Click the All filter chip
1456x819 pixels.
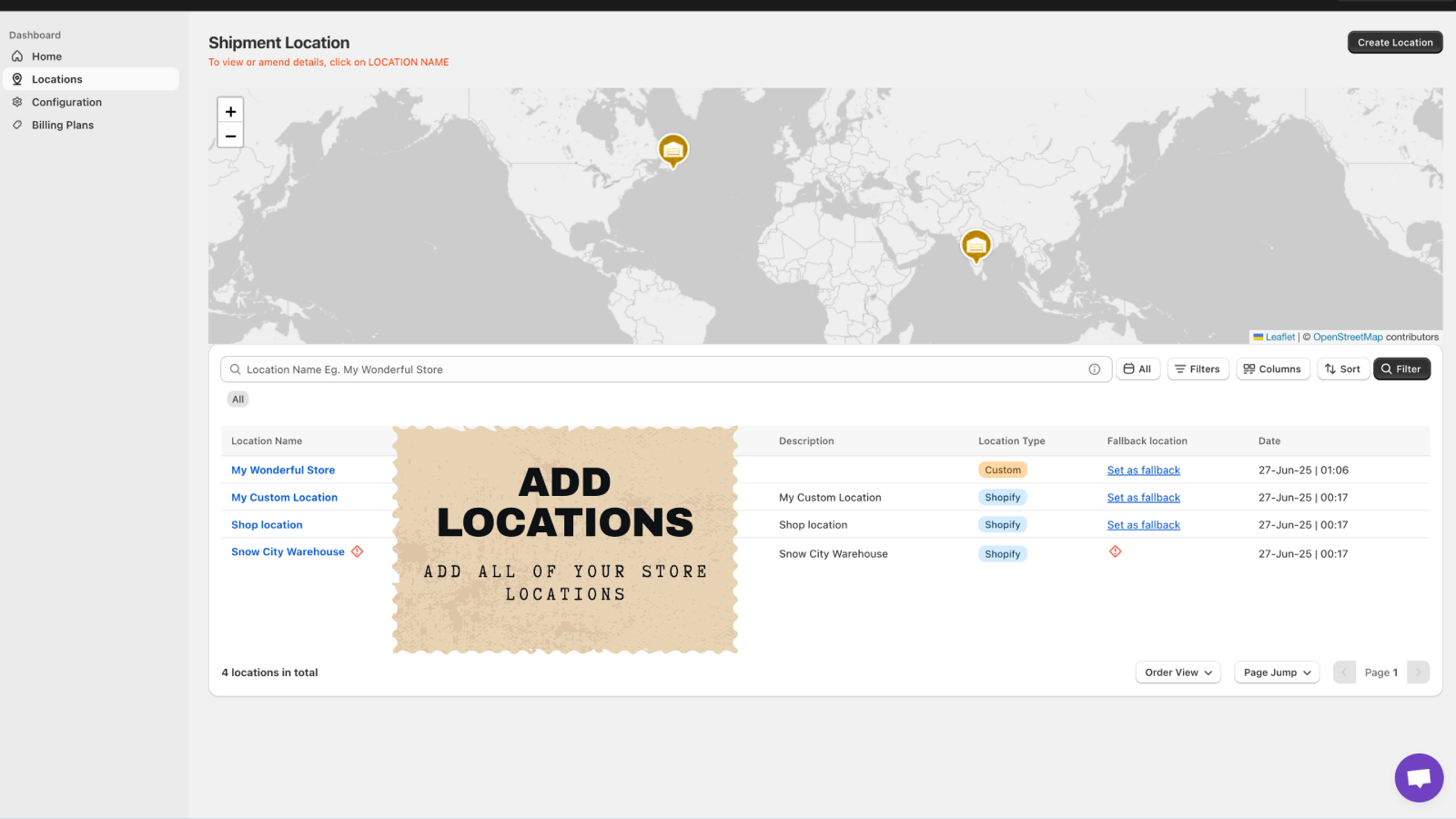click(x=238, y=399)
